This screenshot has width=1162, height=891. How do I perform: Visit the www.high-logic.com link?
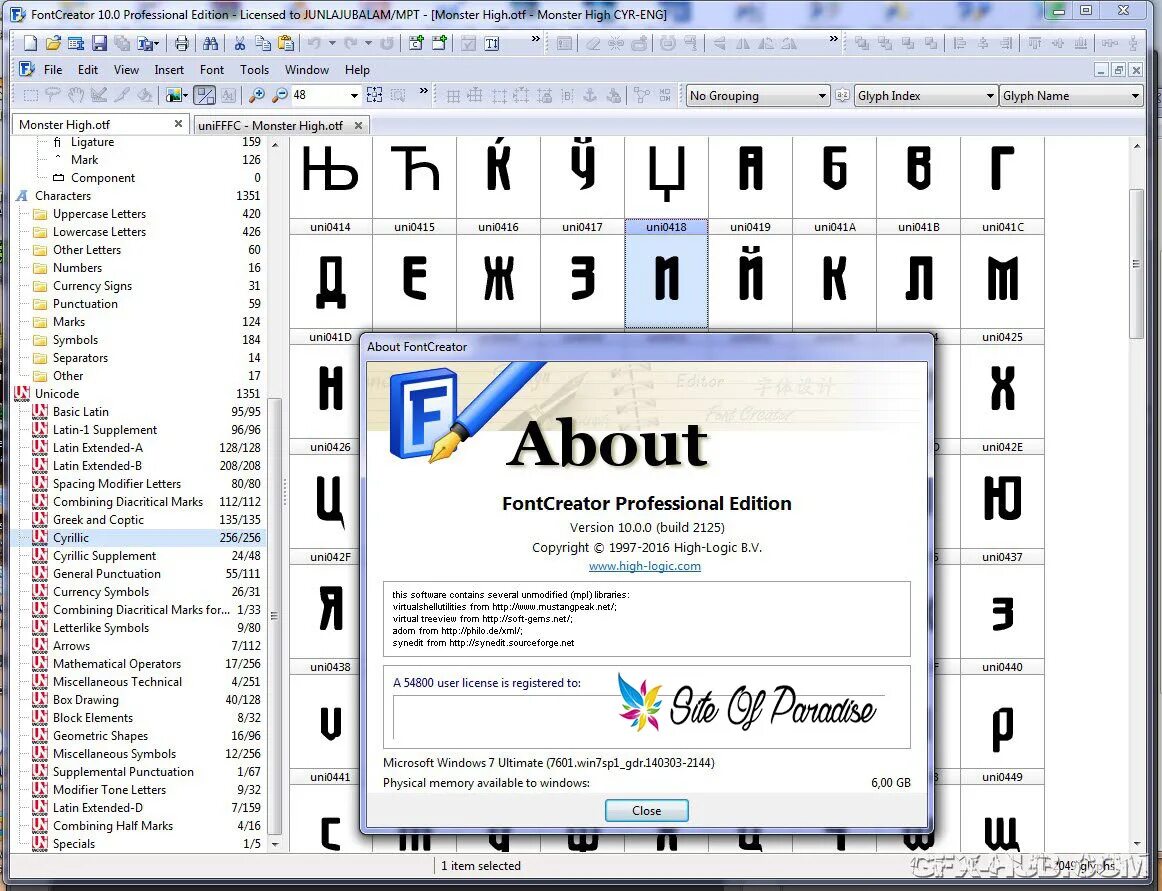(x=645, y=565)
